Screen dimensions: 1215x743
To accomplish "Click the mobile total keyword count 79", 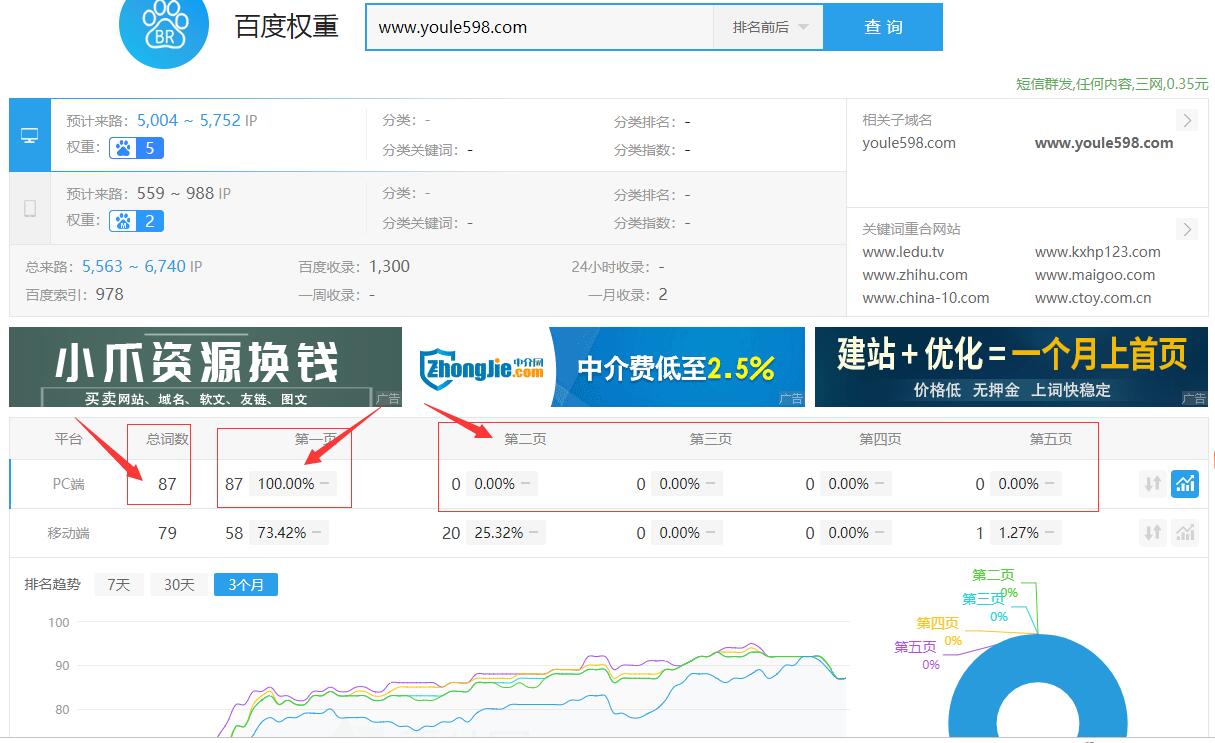I will pos(167,533).
